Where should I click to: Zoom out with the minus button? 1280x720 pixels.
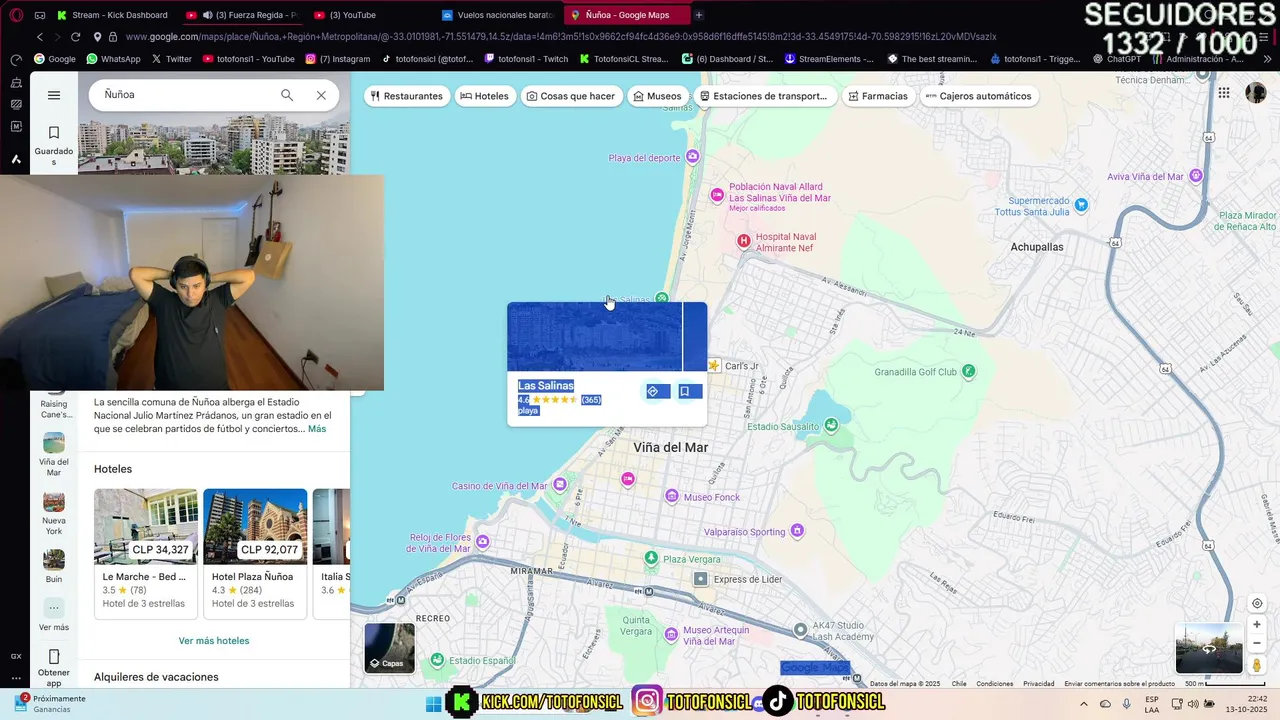pos(1257,644)
